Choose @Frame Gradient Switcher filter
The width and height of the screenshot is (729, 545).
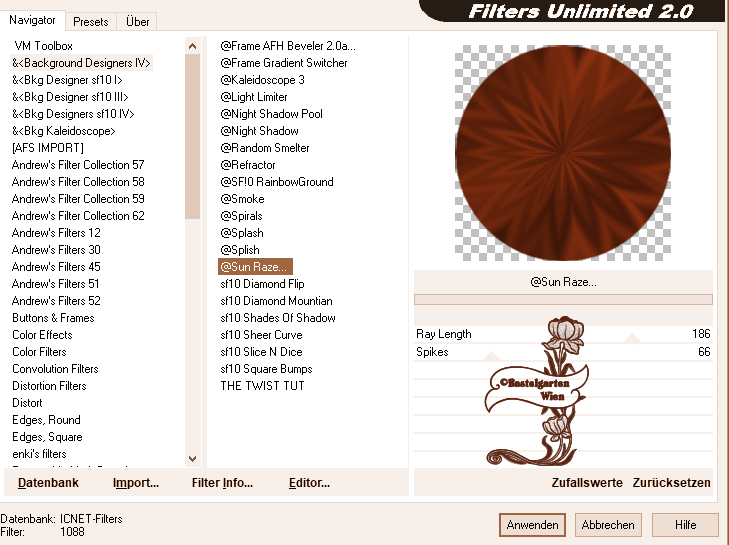click(284, 63)
